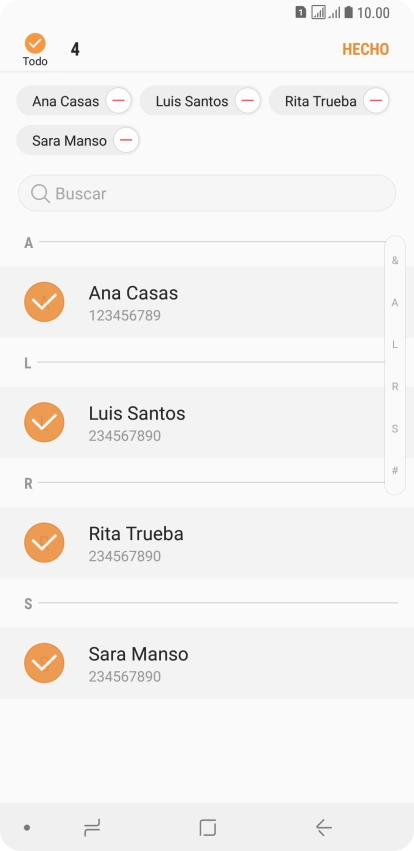
Task: Deselect Luis Santos contact checkbox
Action: [44, 422]
